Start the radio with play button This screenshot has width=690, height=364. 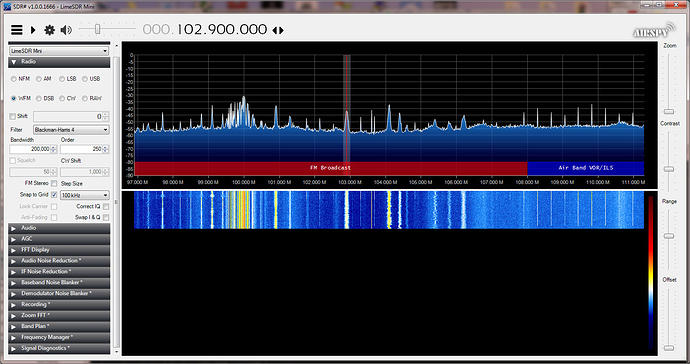tap(33, 30)
